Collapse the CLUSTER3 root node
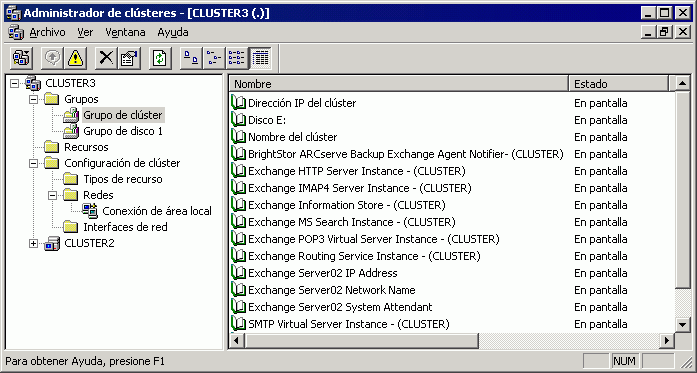Screen dimensions: 697x373 (x=15, y=83)
